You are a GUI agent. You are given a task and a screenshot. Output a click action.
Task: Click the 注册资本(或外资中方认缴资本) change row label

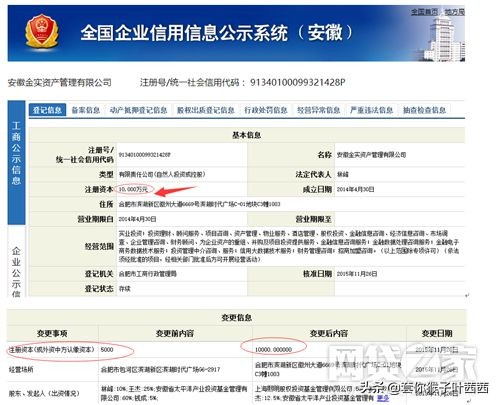[x=52, y=350]
